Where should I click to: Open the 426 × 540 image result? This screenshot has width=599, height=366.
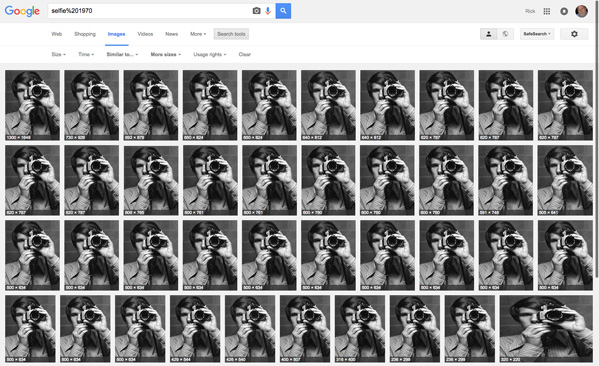pyautogui.click(x=250, y=329)
